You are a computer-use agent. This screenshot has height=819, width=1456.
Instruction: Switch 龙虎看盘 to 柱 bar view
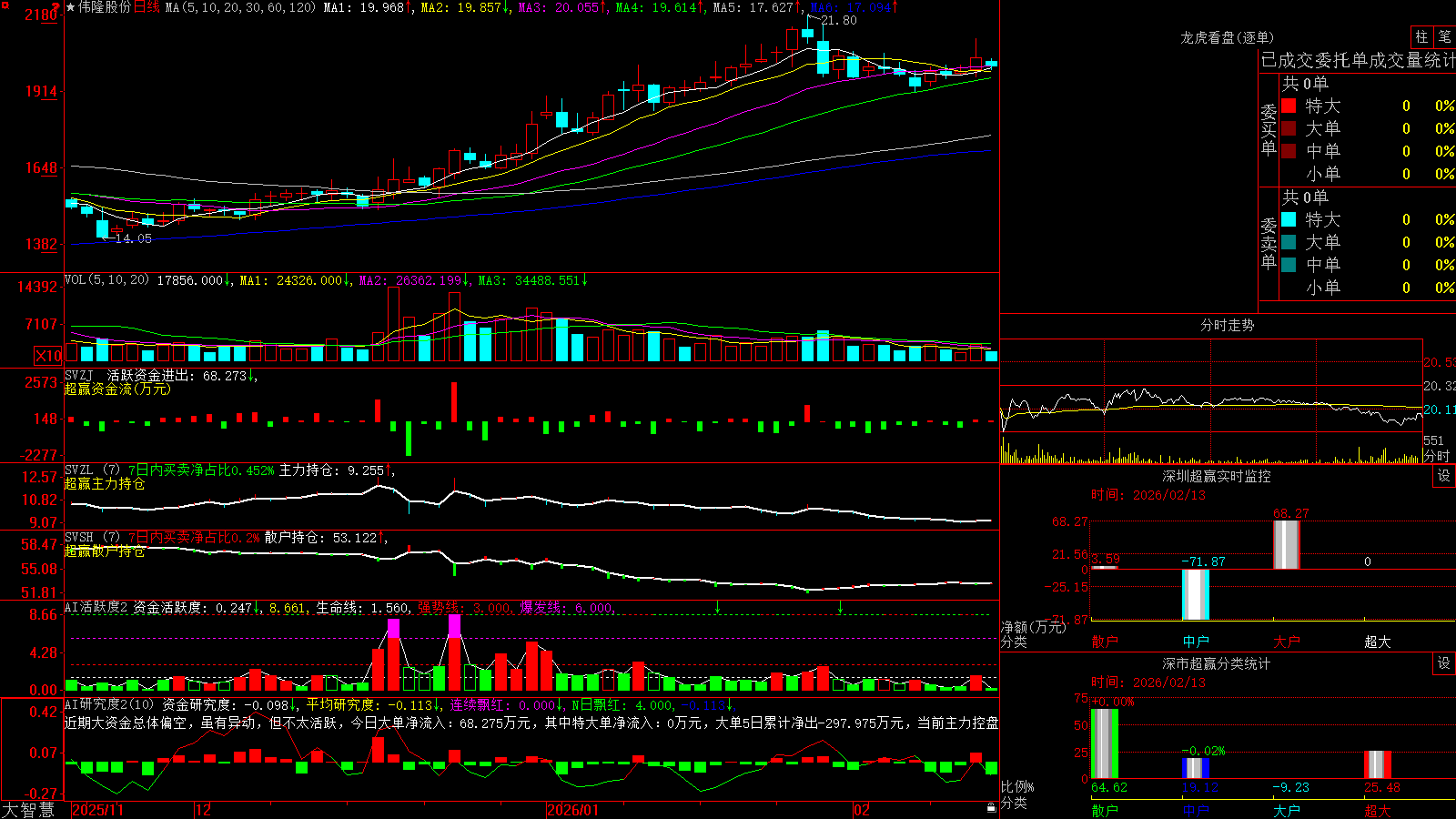[1421, 37]
